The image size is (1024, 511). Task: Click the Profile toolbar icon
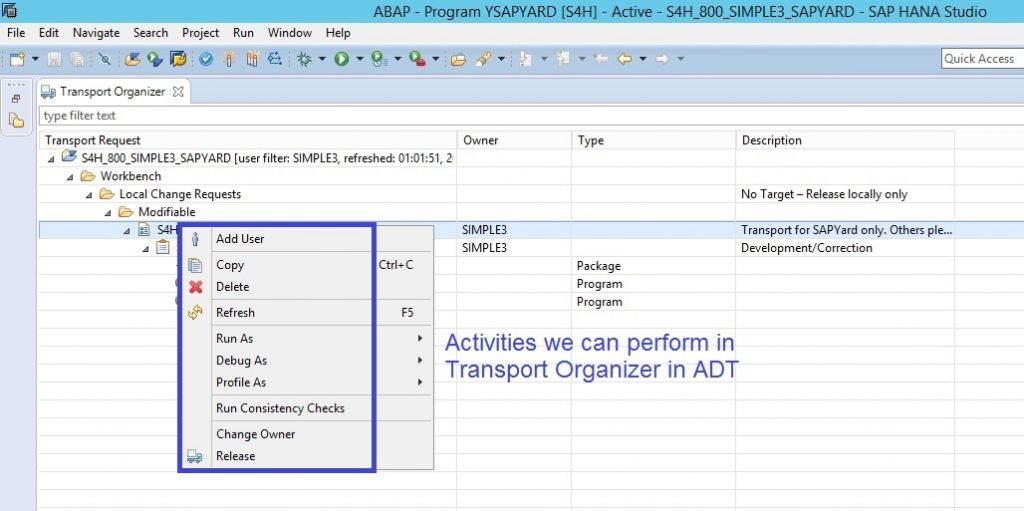coord(379,59)
